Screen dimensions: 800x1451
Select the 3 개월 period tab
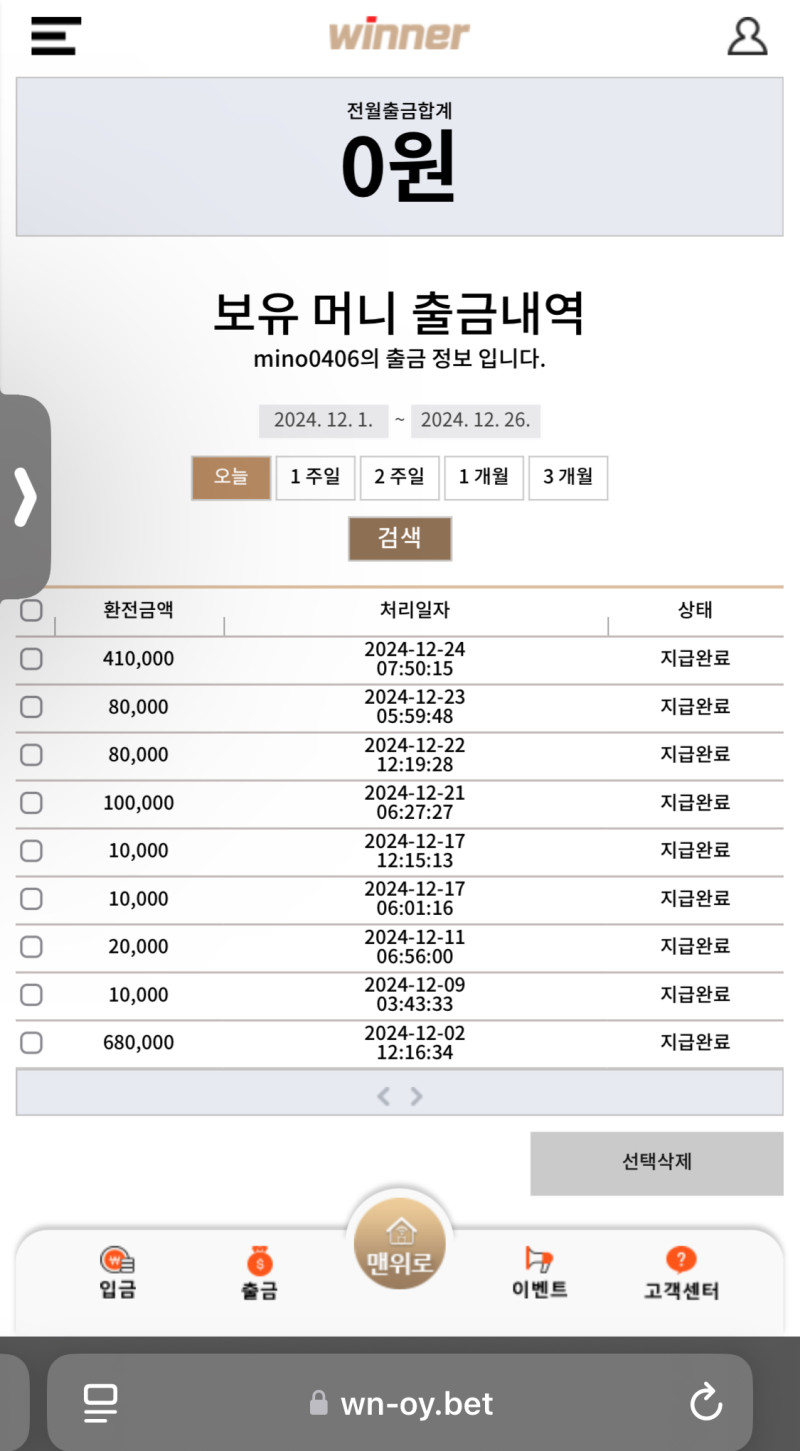click(568, 478)
